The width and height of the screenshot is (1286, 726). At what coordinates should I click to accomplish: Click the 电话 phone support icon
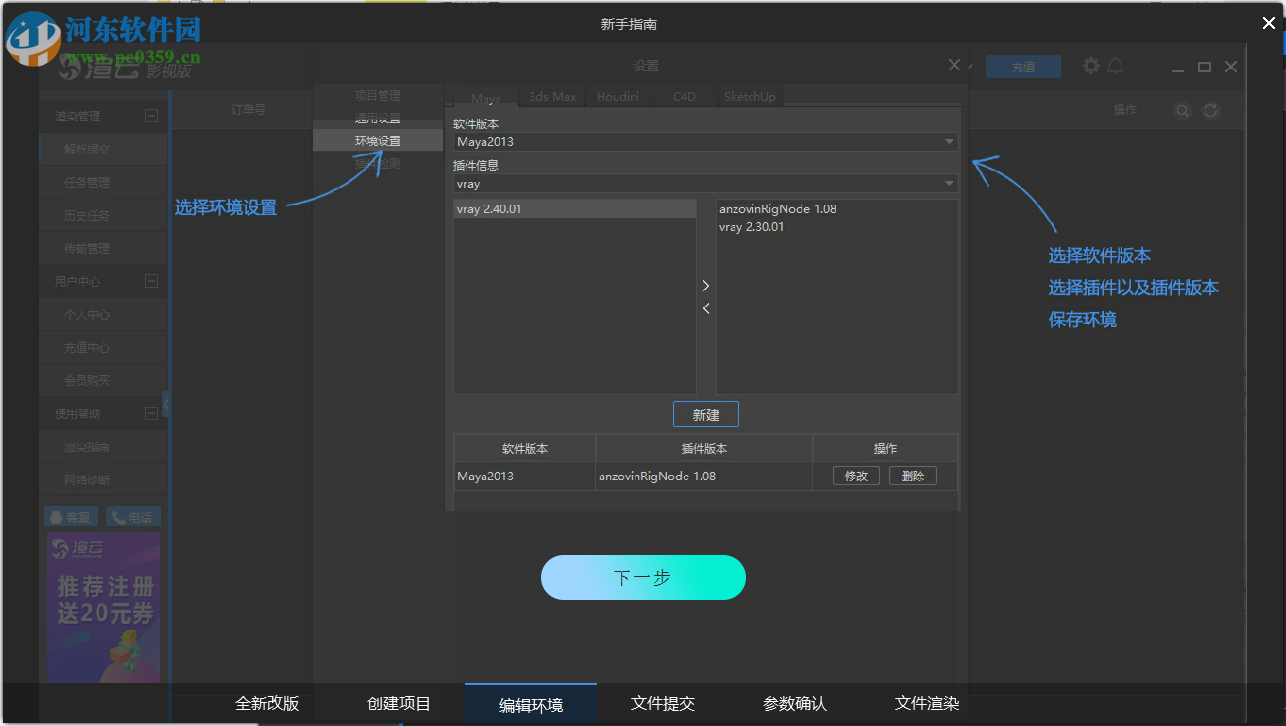tap(133, 516)
